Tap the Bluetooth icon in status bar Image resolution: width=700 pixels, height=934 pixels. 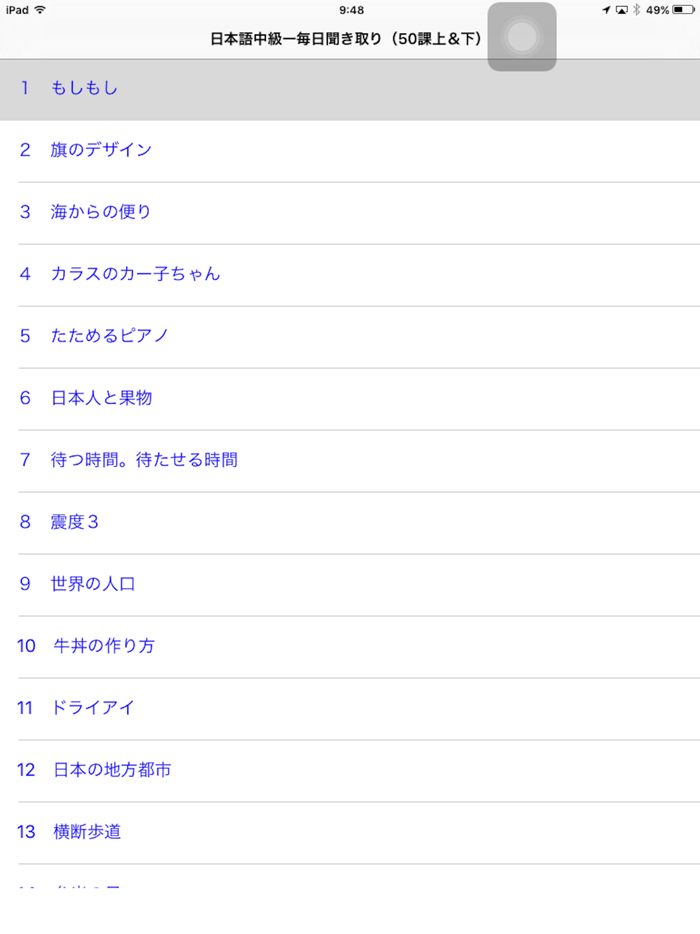636,9
